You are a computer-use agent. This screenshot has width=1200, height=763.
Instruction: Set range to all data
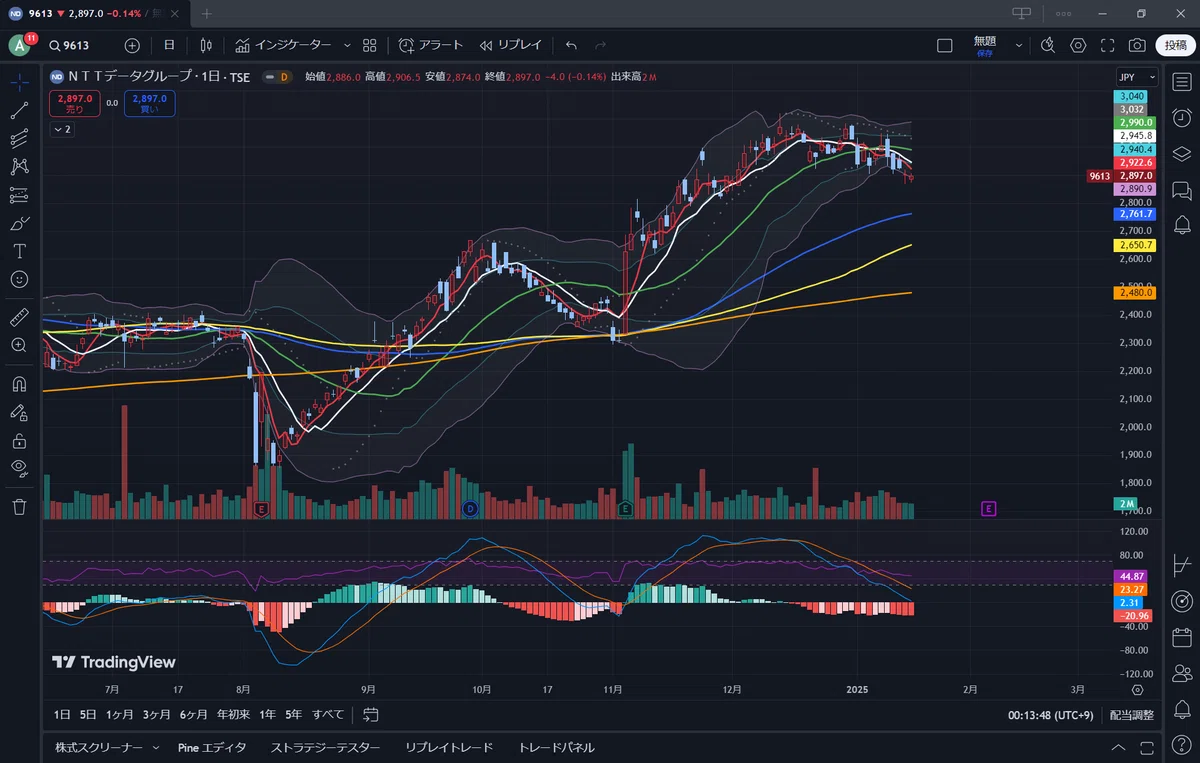328,714
